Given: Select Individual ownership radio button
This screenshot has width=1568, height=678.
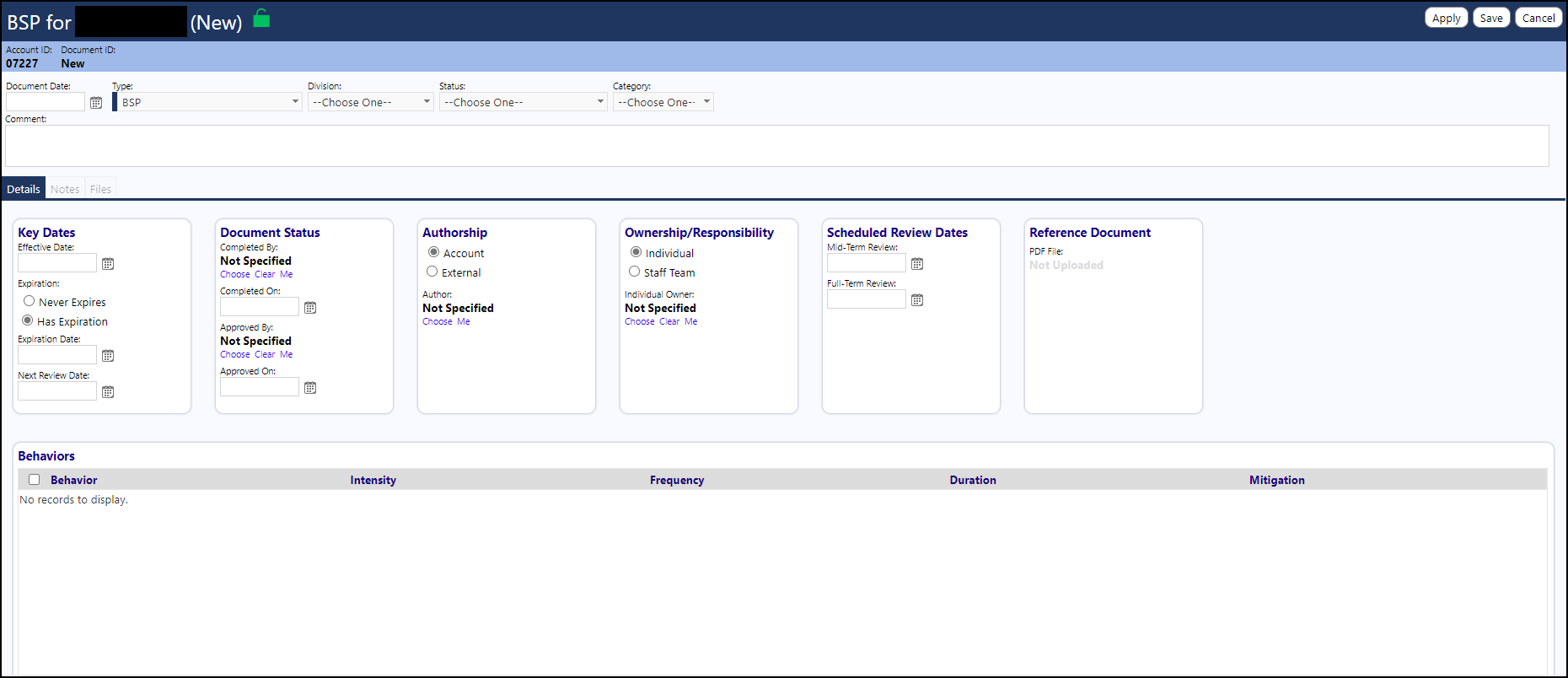Looking at the screenshot, I should click(x=636, y=252).
